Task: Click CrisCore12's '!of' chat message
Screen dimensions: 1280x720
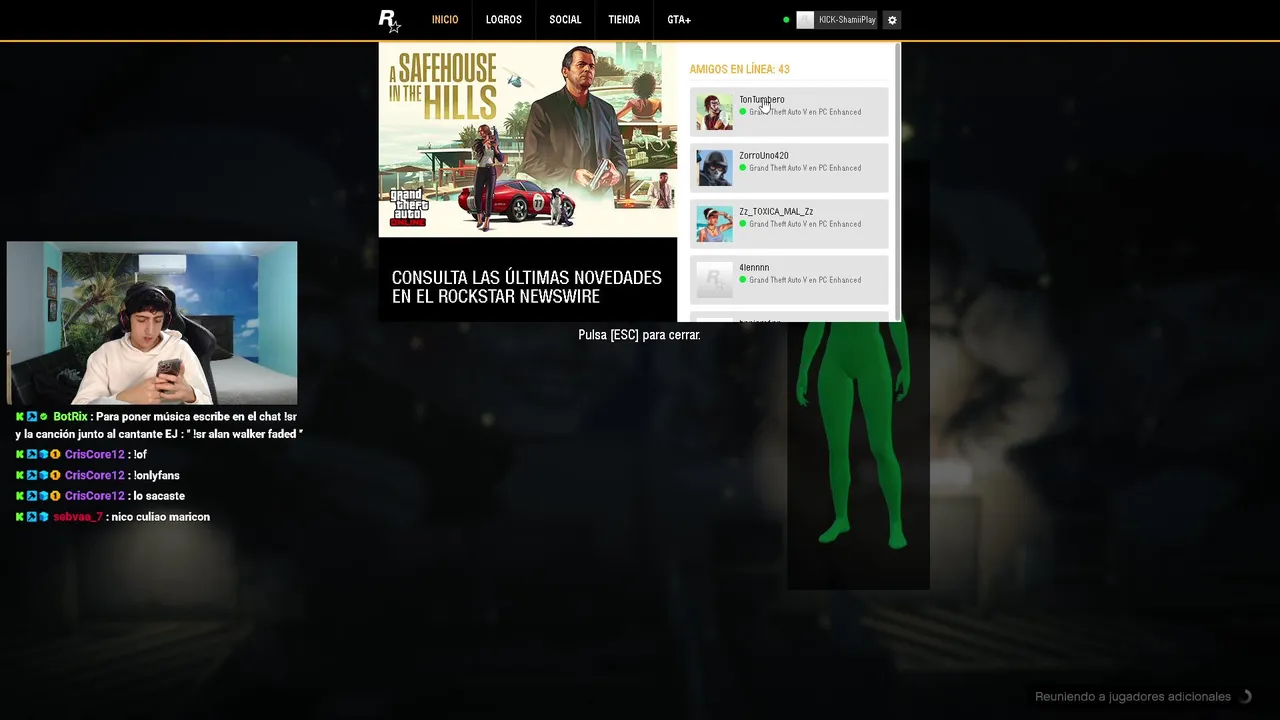Action: point(139,455)
